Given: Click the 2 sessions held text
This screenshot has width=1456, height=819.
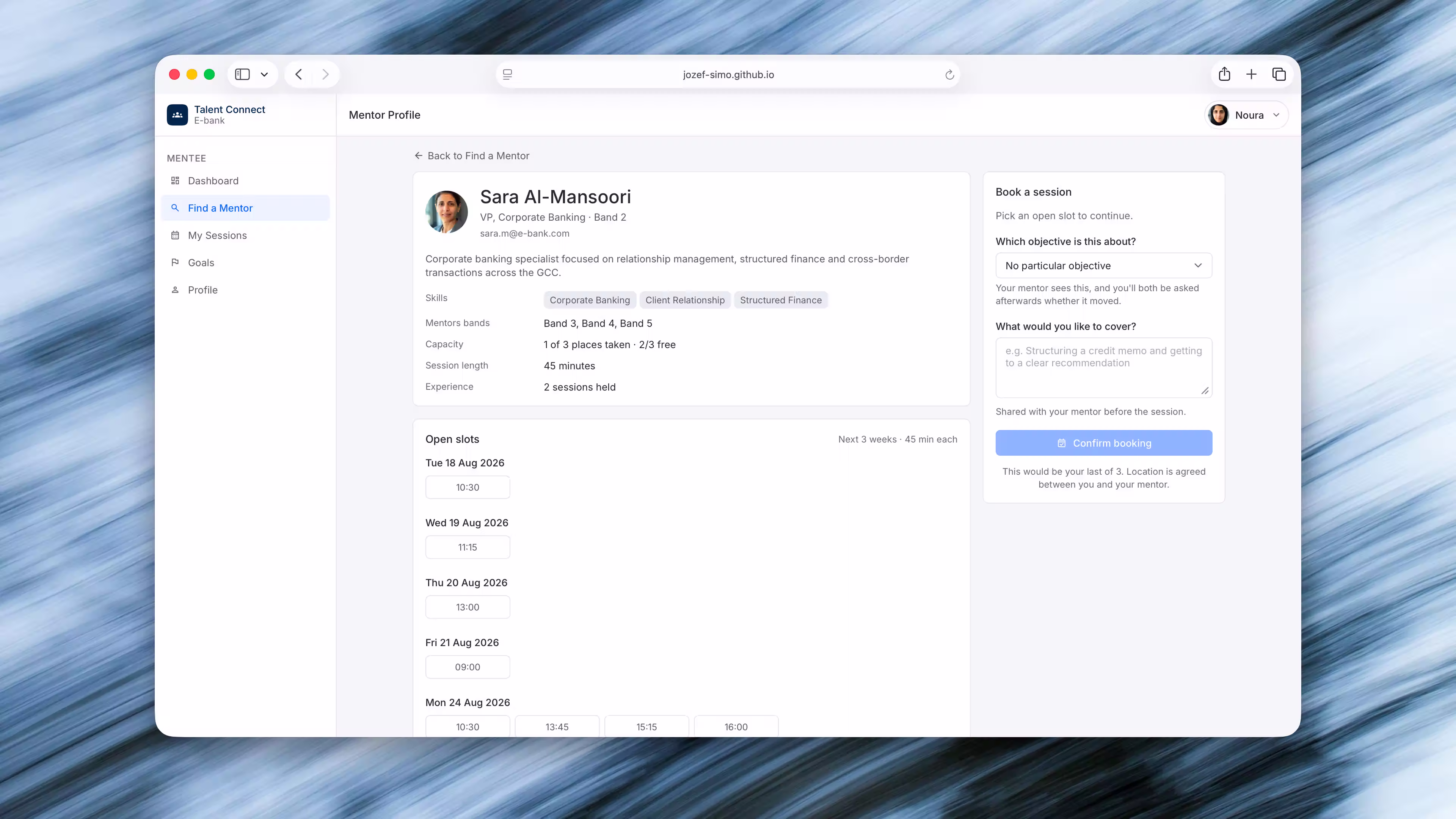Looking at the screenshot, I should point(579,387).
